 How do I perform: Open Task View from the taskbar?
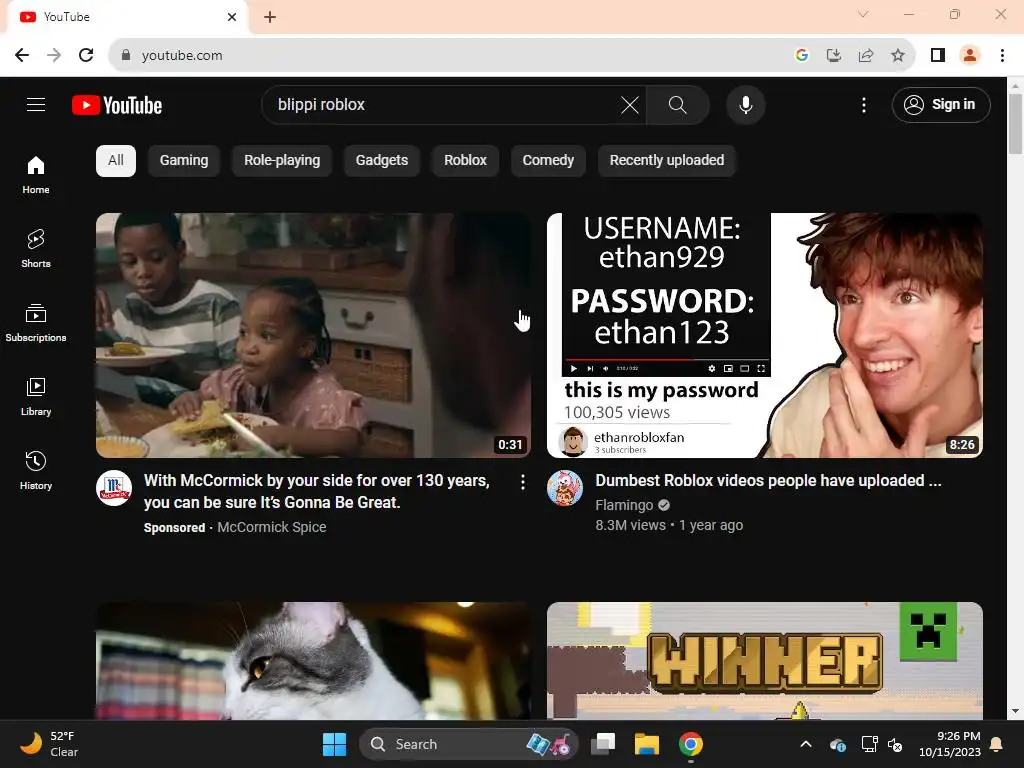pos(603,744)
